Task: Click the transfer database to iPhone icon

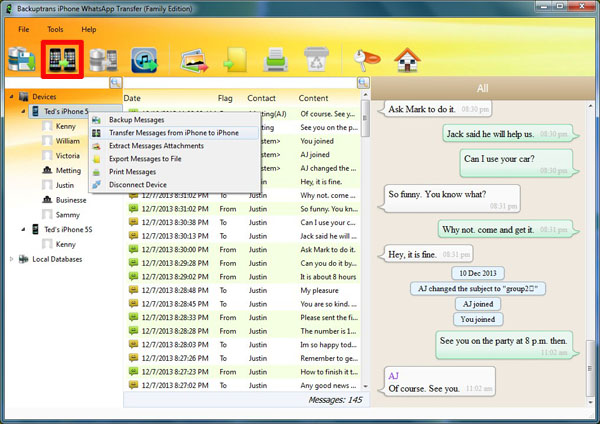Action: click(103, 60)
